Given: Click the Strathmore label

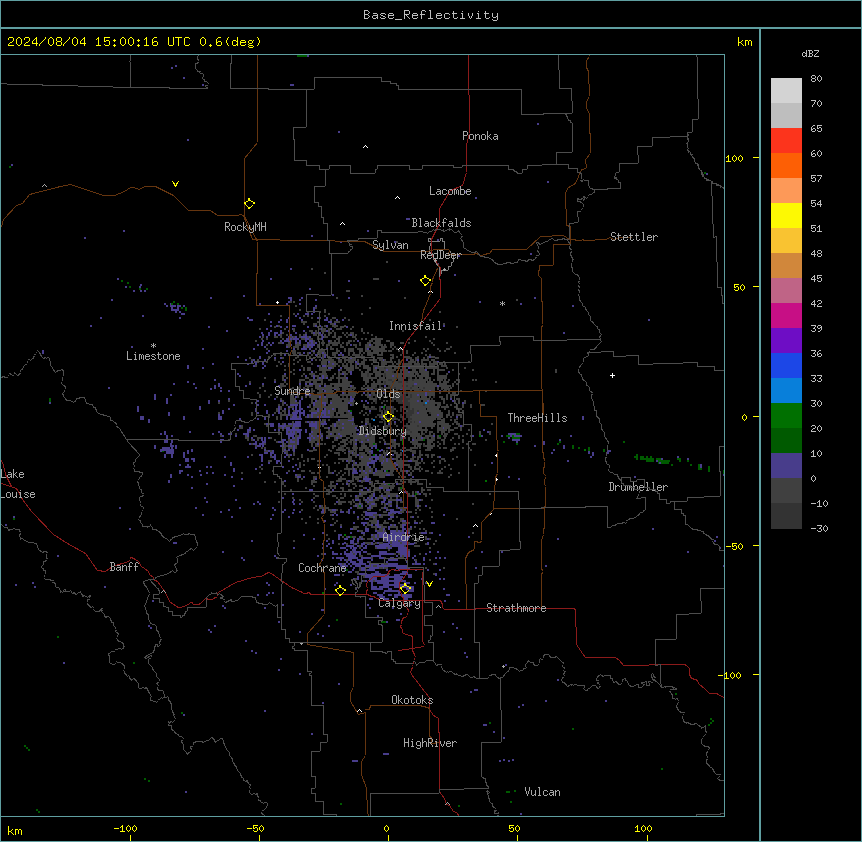Looking at the screenshot, I should pyautogui.click(x=516, y=608).
